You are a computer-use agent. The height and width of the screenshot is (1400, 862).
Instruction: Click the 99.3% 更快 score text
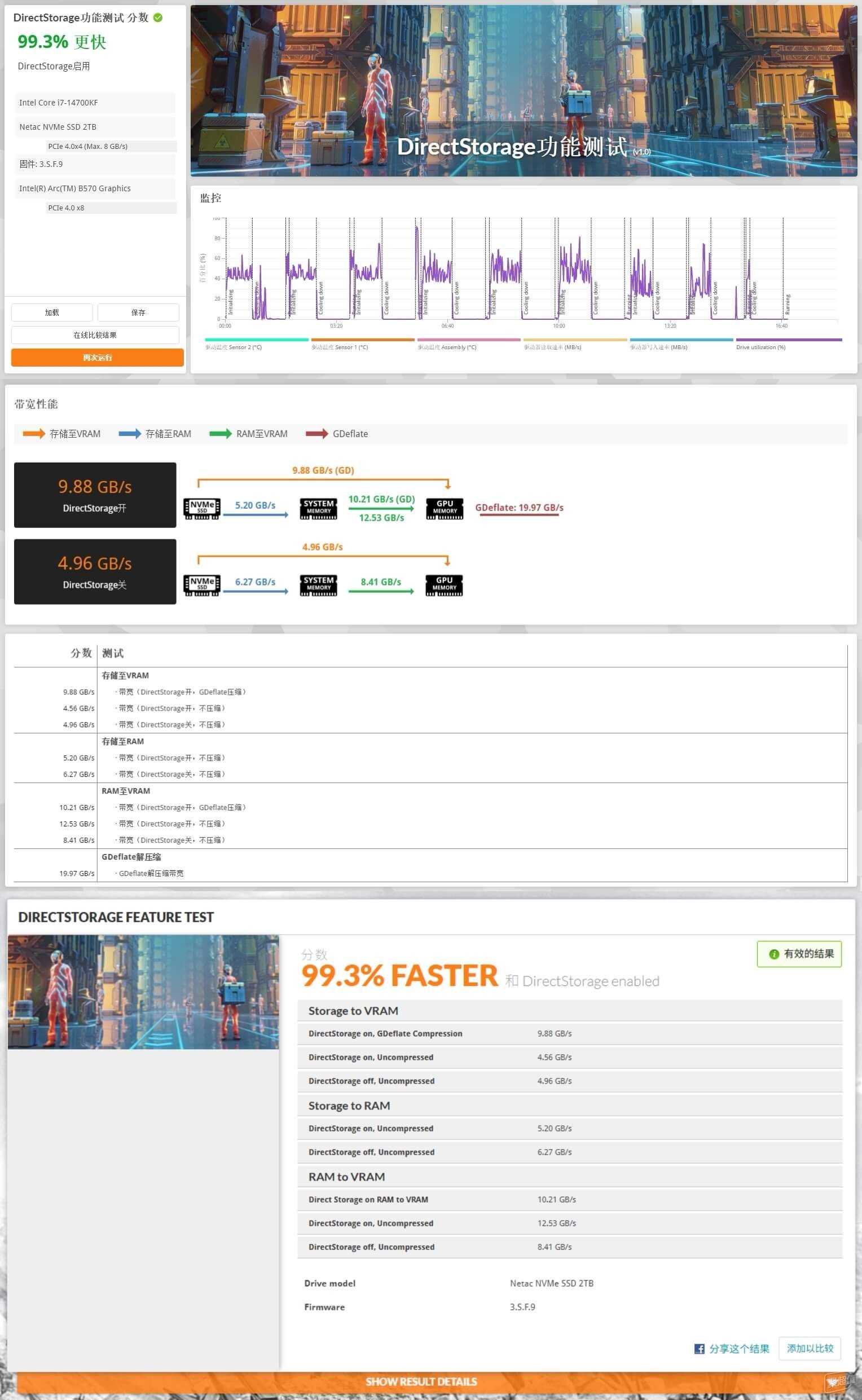point(61,42)
